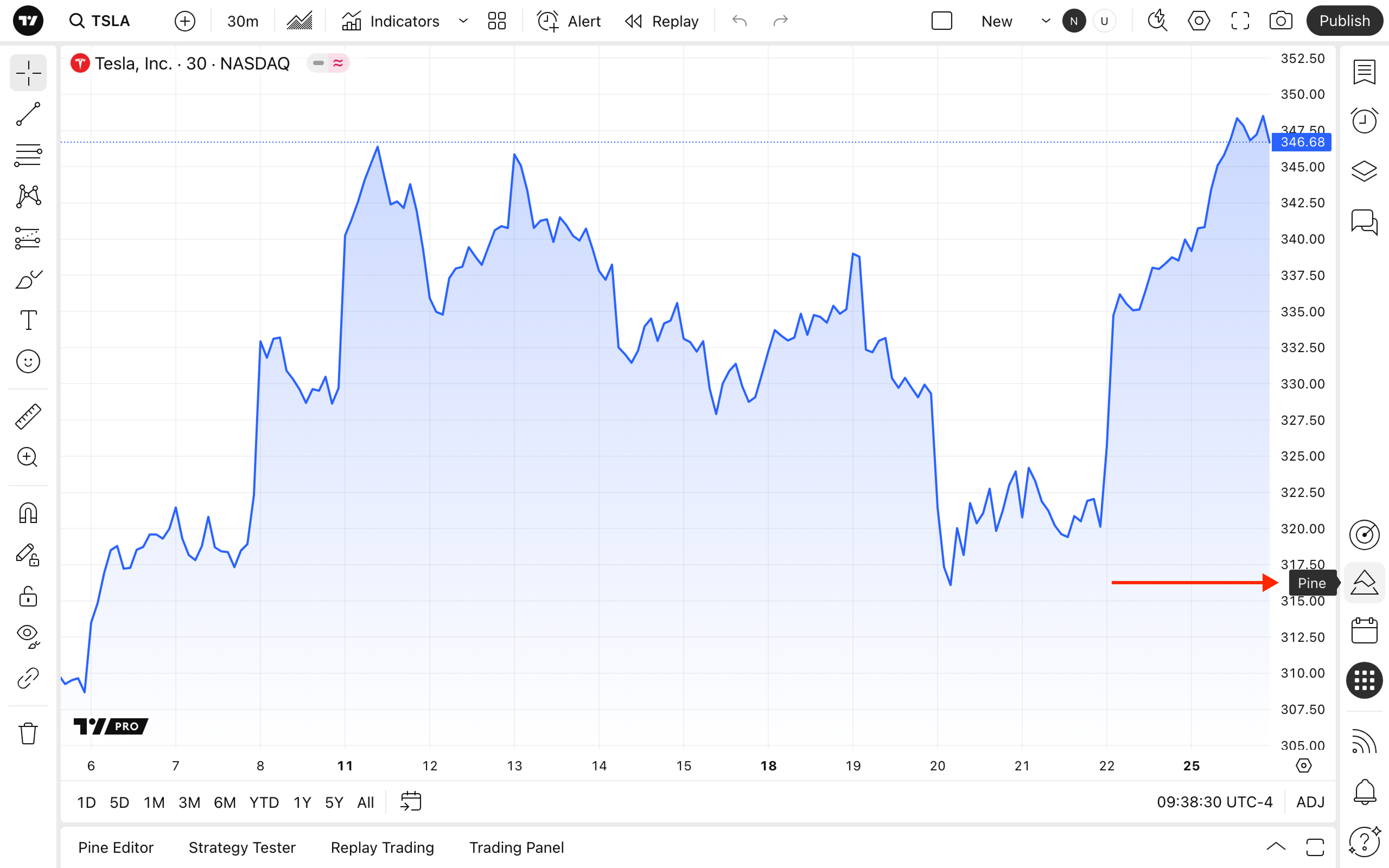Toggle magnet mode on
Image resolution: width=1389 pixels, height=868 pixels.
click(27, 513)
